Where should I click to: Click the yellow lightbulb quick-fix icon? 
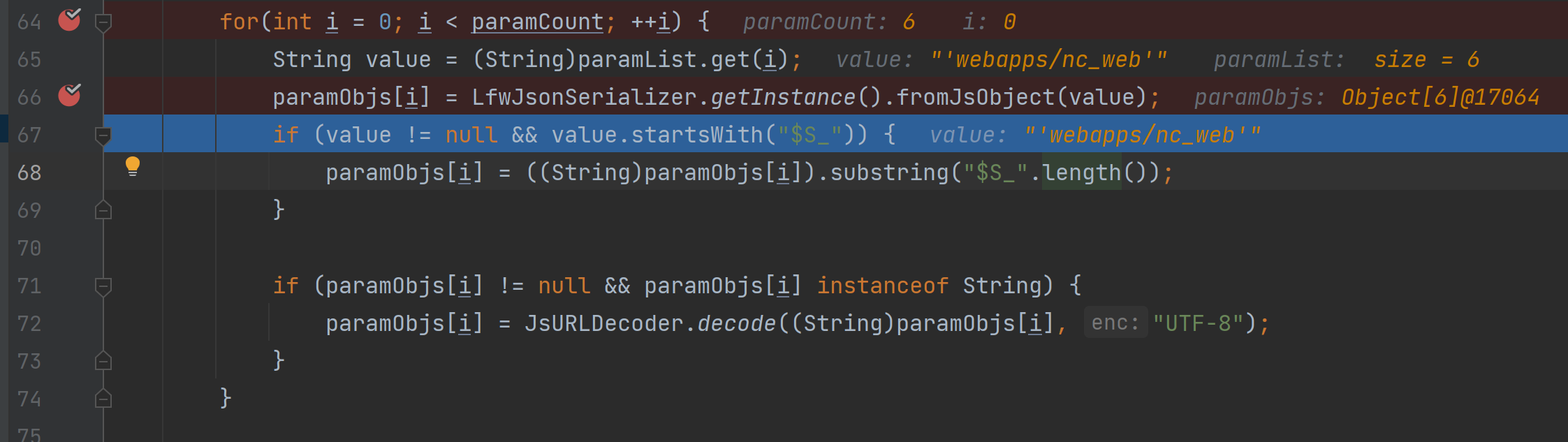coord(132,167)
